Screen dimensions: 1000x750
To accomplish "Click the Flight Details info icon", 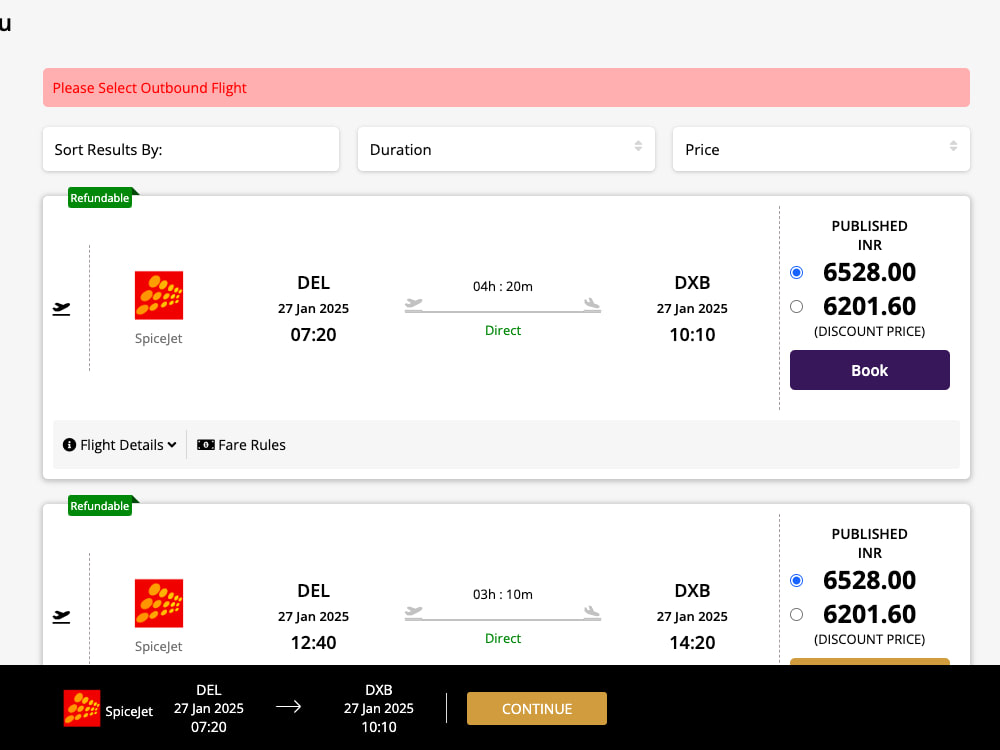I will (x=70, y=445).
